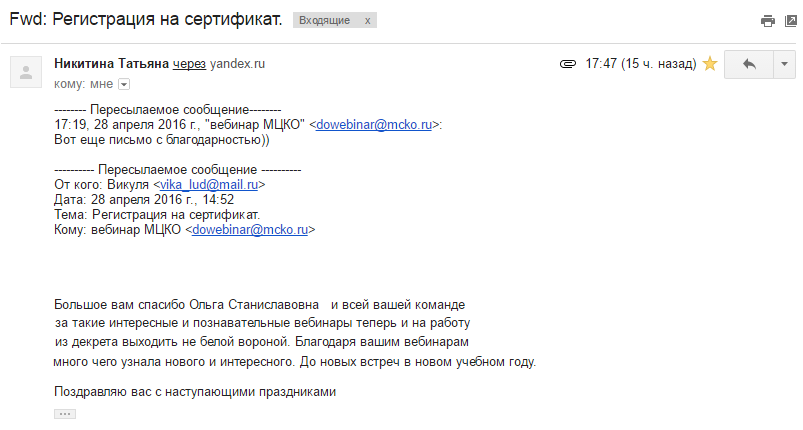
Task: Show trimmed content with the ellipsis button
Action: tap(65, 414)
